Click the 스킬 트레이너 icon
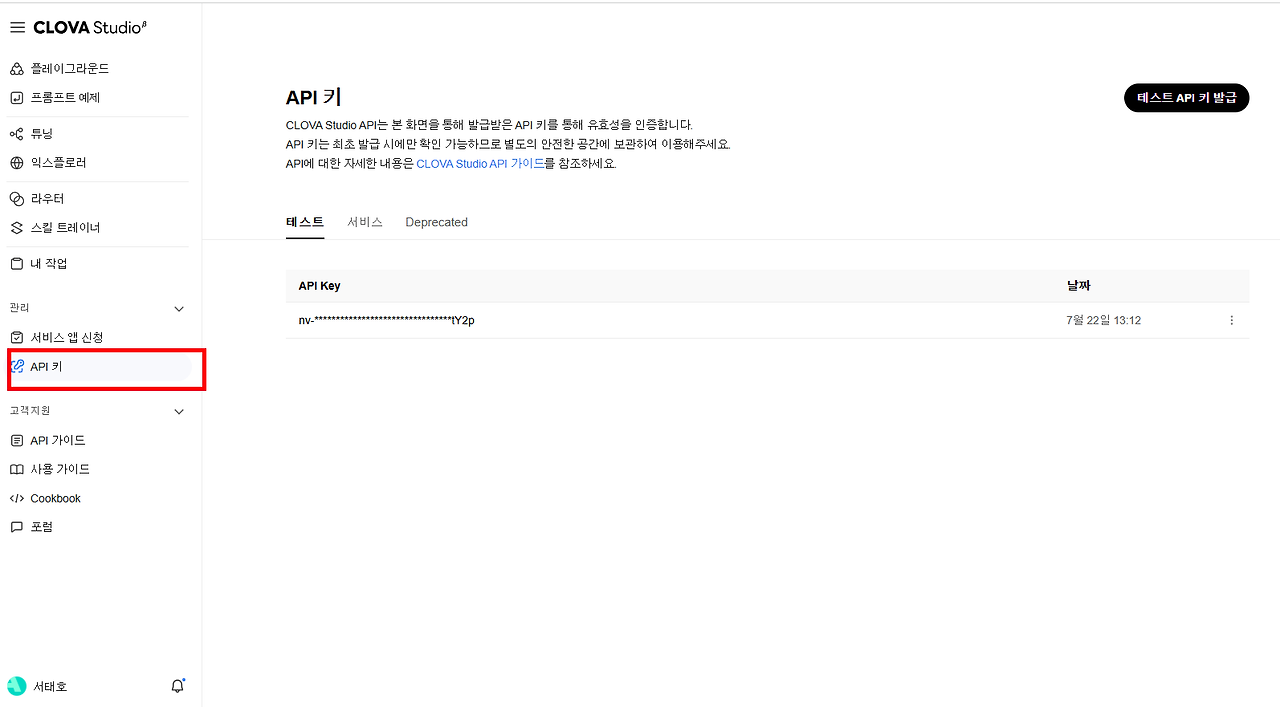This screenshot has height=707, width=1280. tap(16, 228)
